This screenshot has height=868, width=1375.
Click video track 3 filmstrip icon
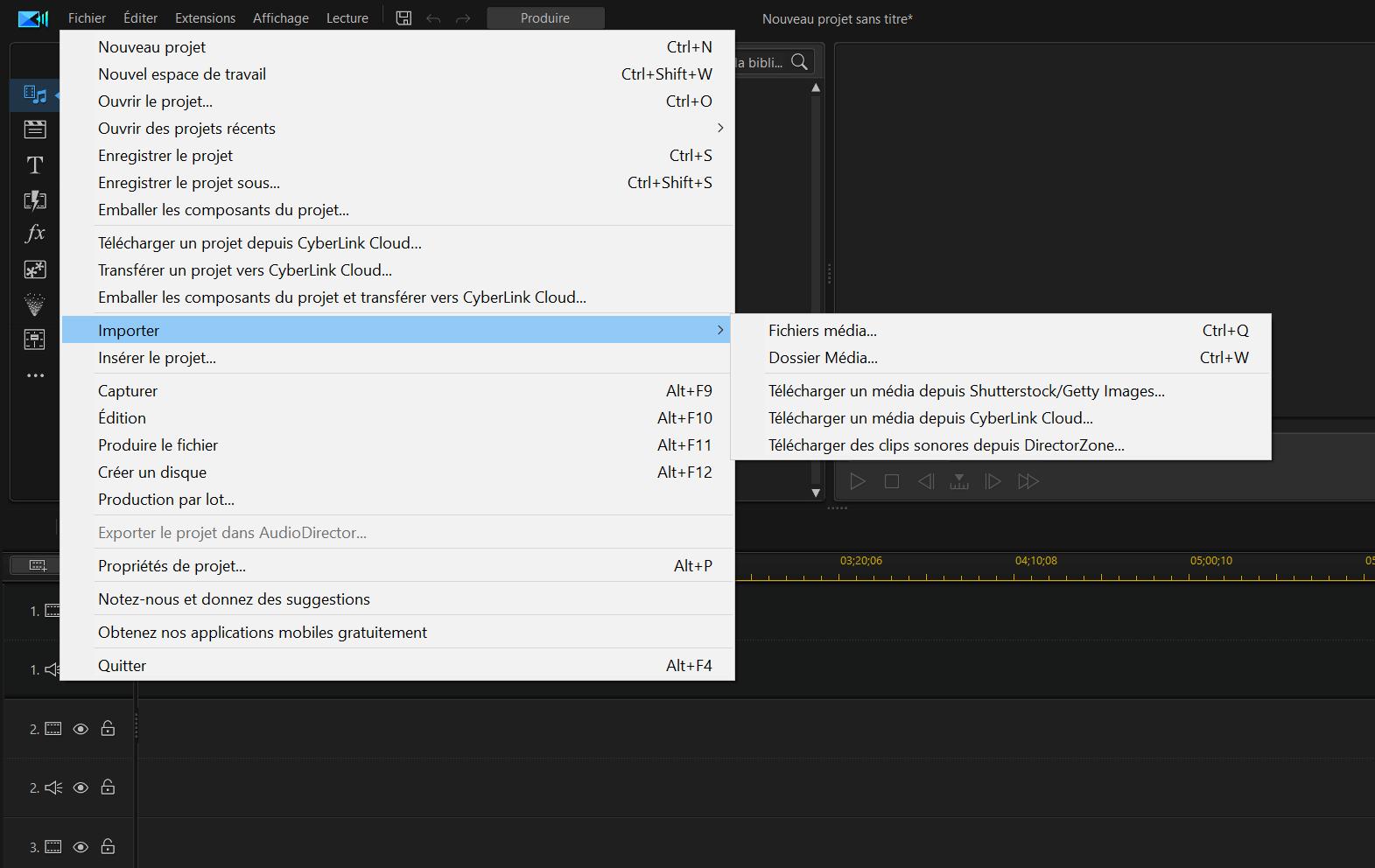[53, 847]
